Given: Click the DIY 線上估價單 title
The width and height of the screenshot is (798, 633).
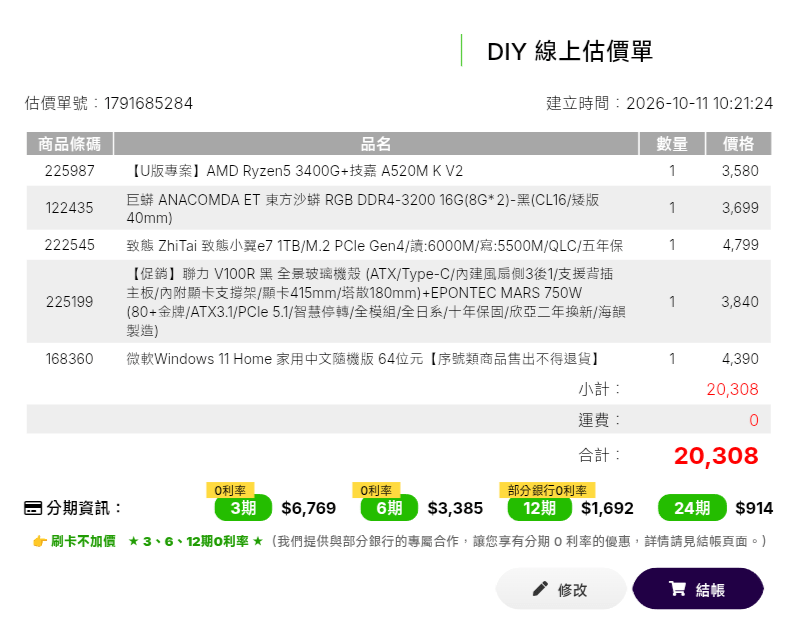Looking at the screenshot, I should pyautogui.click(x=569, y=51).
